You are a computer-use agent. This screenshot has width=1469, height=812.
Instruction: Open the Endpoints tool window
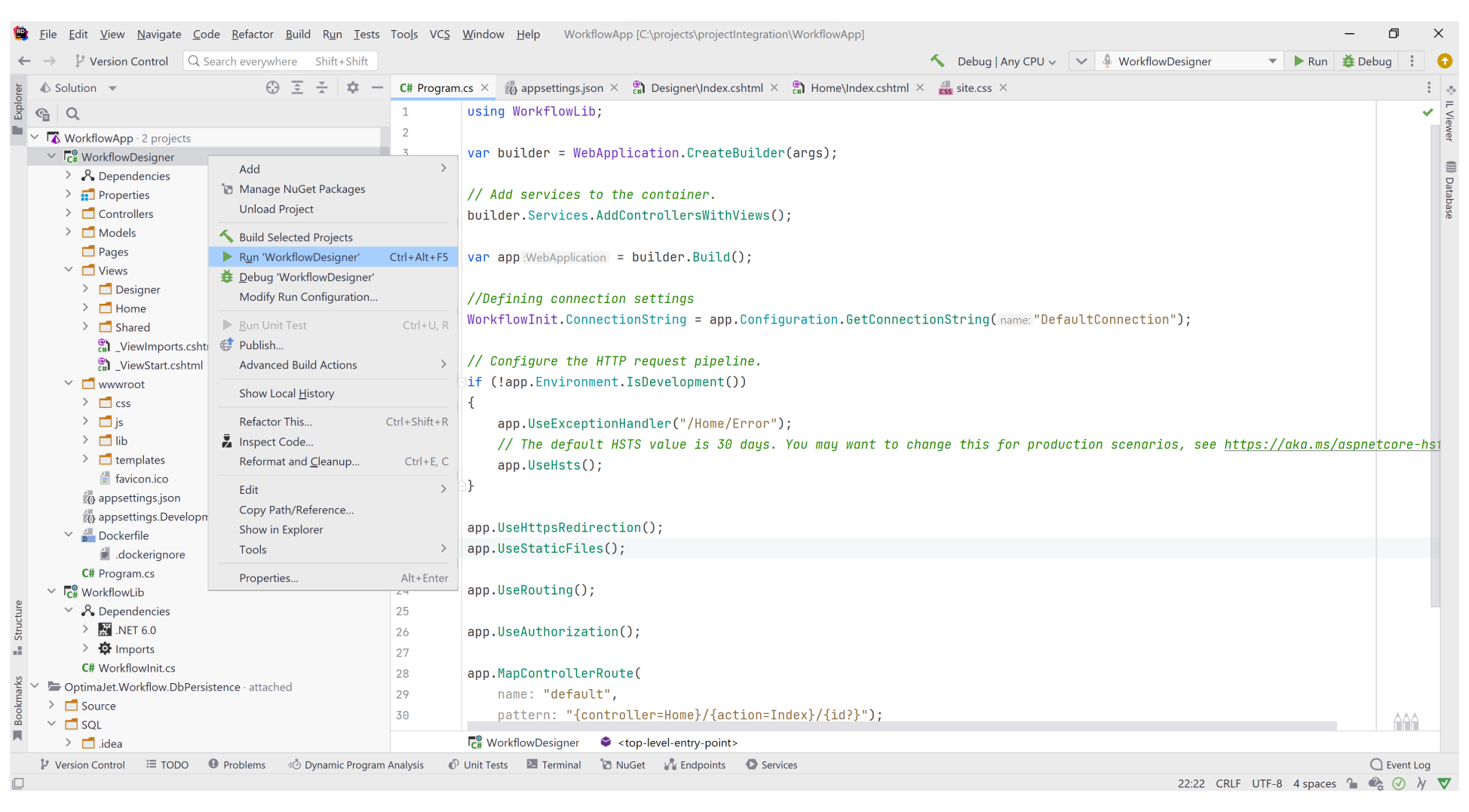pyautogui.click(x=695, y=765)
